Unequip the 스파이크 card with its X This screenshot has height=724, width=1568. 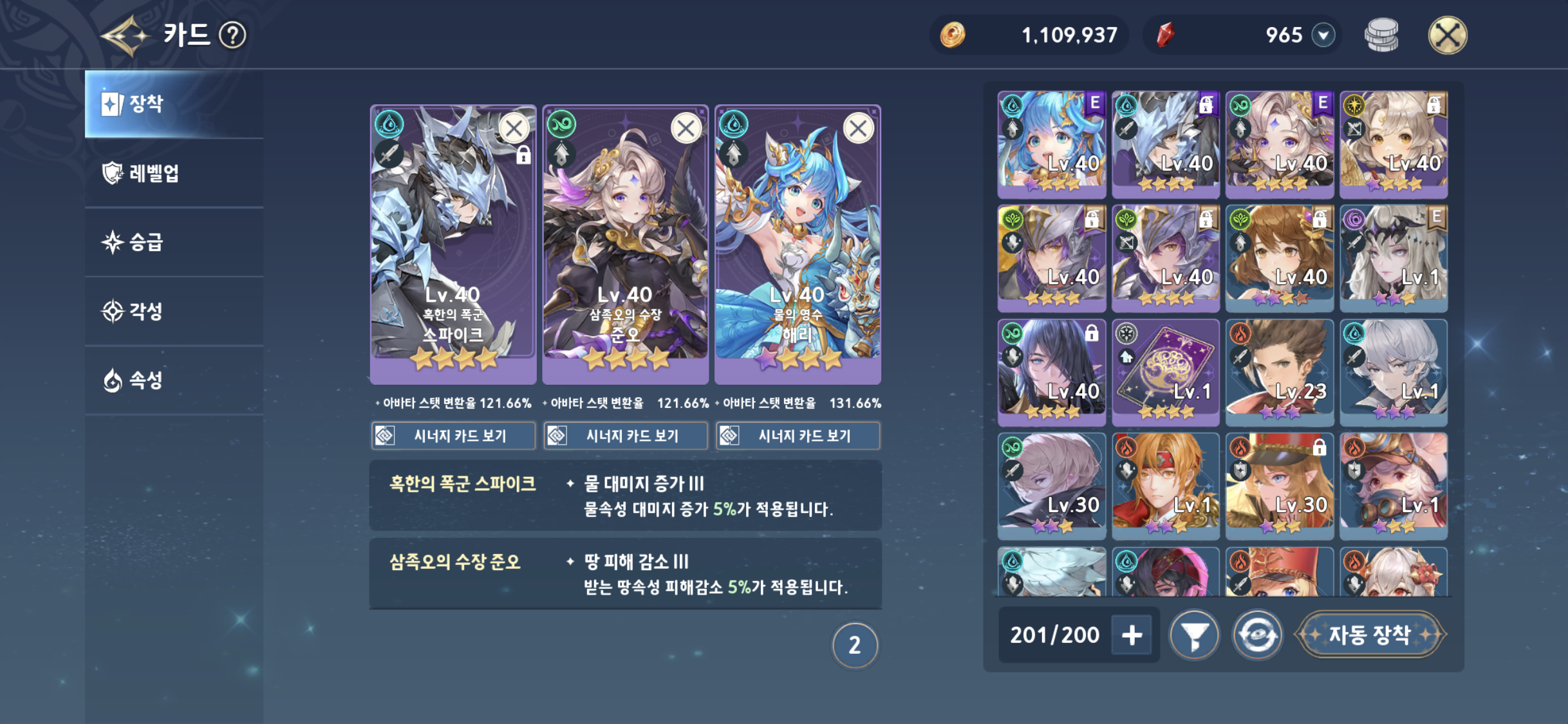(514, 129)
